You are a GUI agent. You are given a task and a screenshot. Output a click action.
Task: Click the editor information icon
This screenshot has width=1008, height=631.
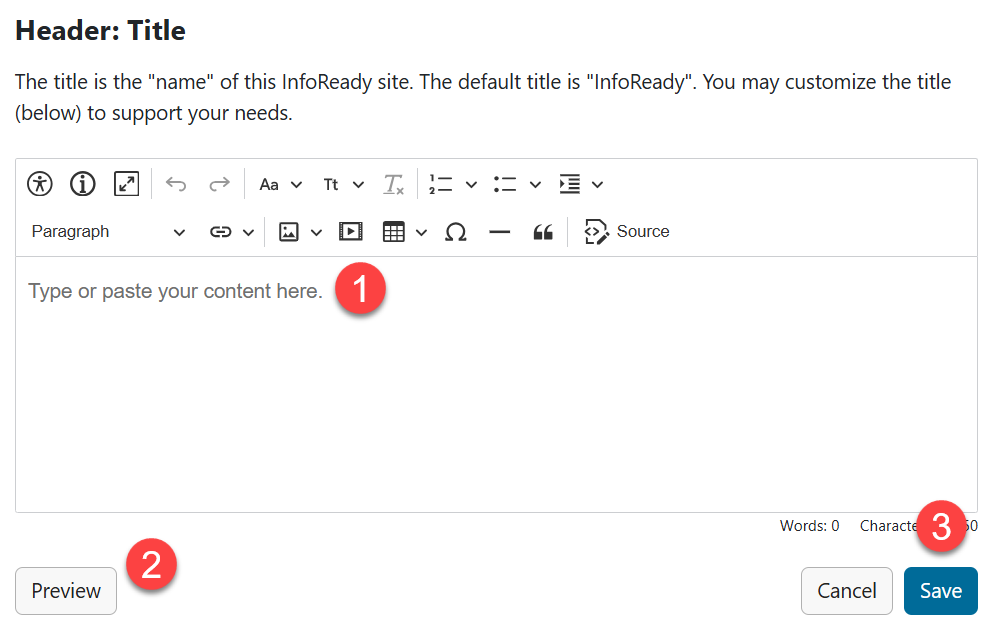[x=82, y=183]
